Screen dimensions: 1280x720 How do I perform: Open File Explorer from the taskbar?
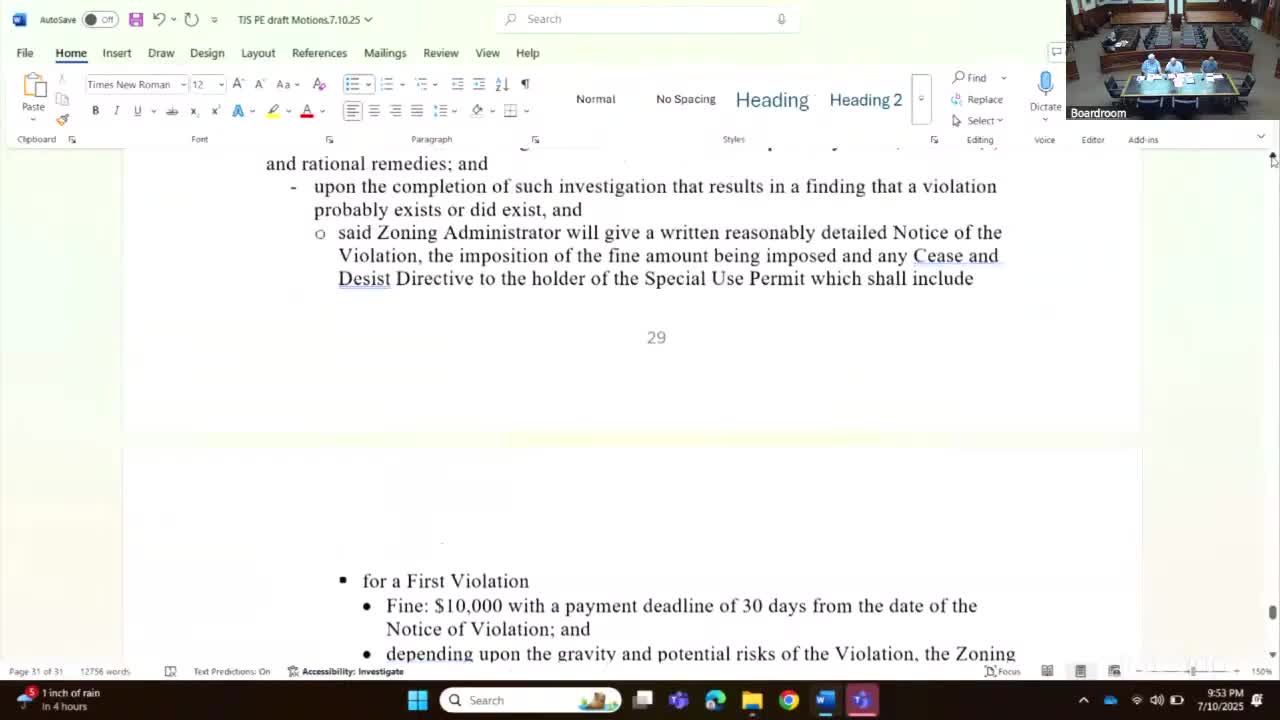pyautogui.click(x=752, y=700)
